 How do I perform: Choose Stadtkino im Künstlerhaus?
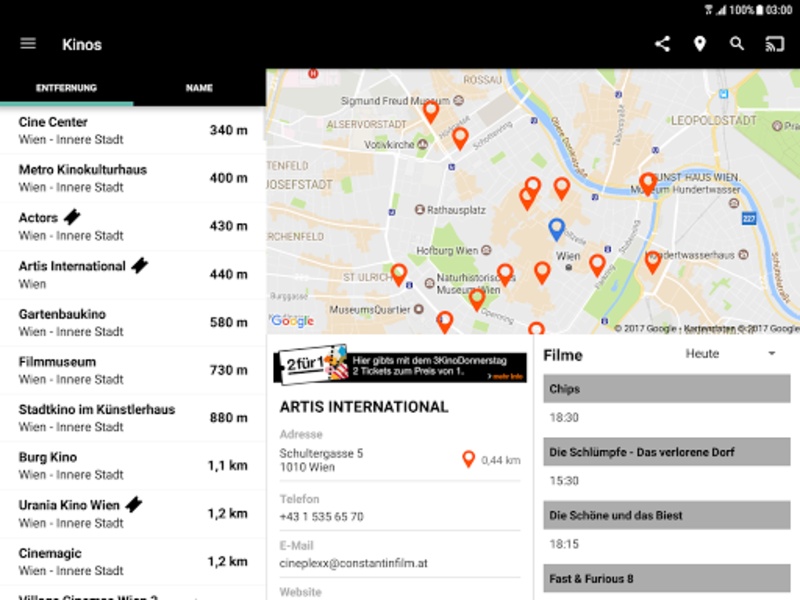click(x=133, y=418)
